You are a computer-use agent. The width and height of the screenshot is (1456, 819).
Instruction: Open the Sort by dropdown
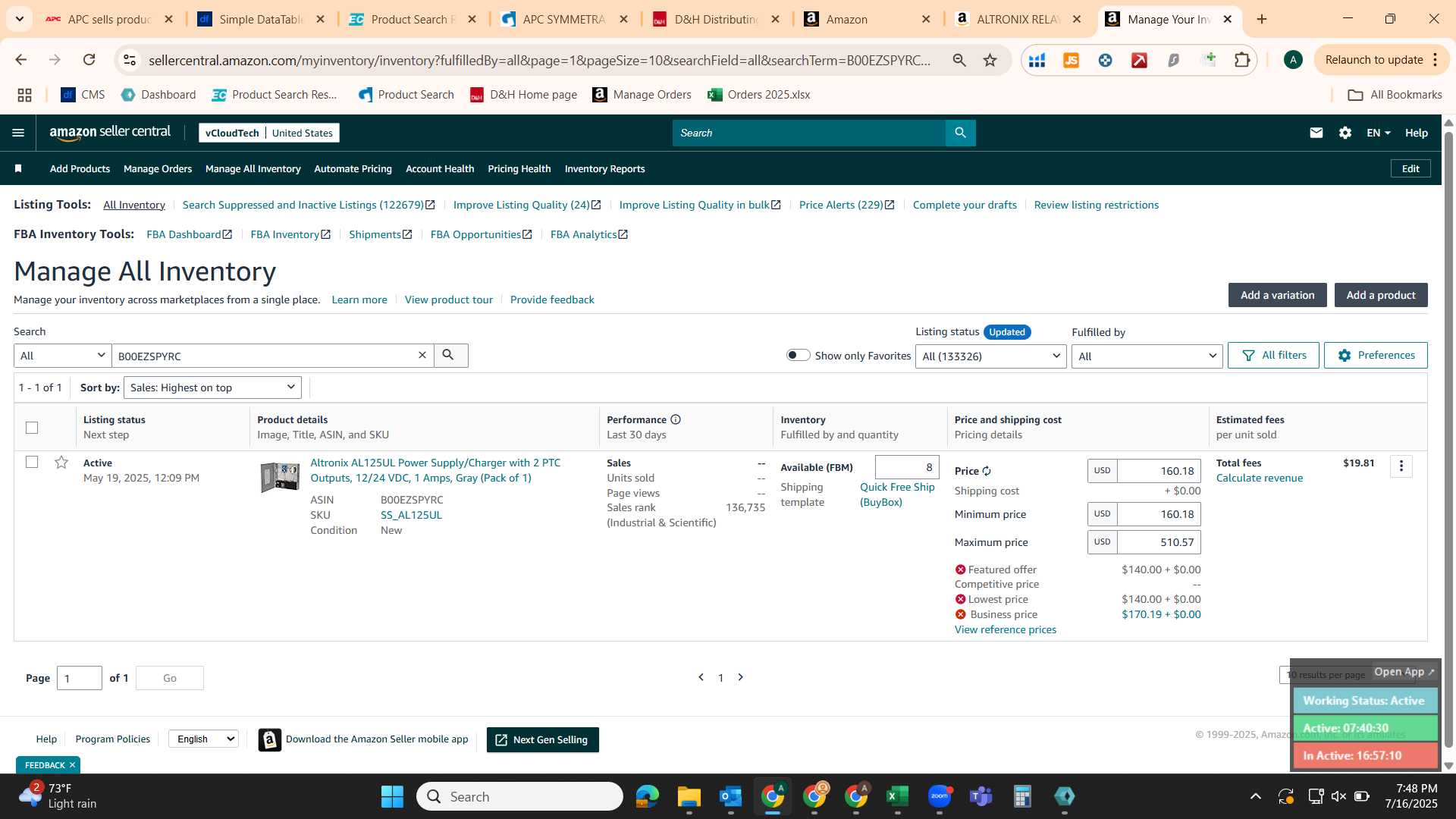[212, 388]
